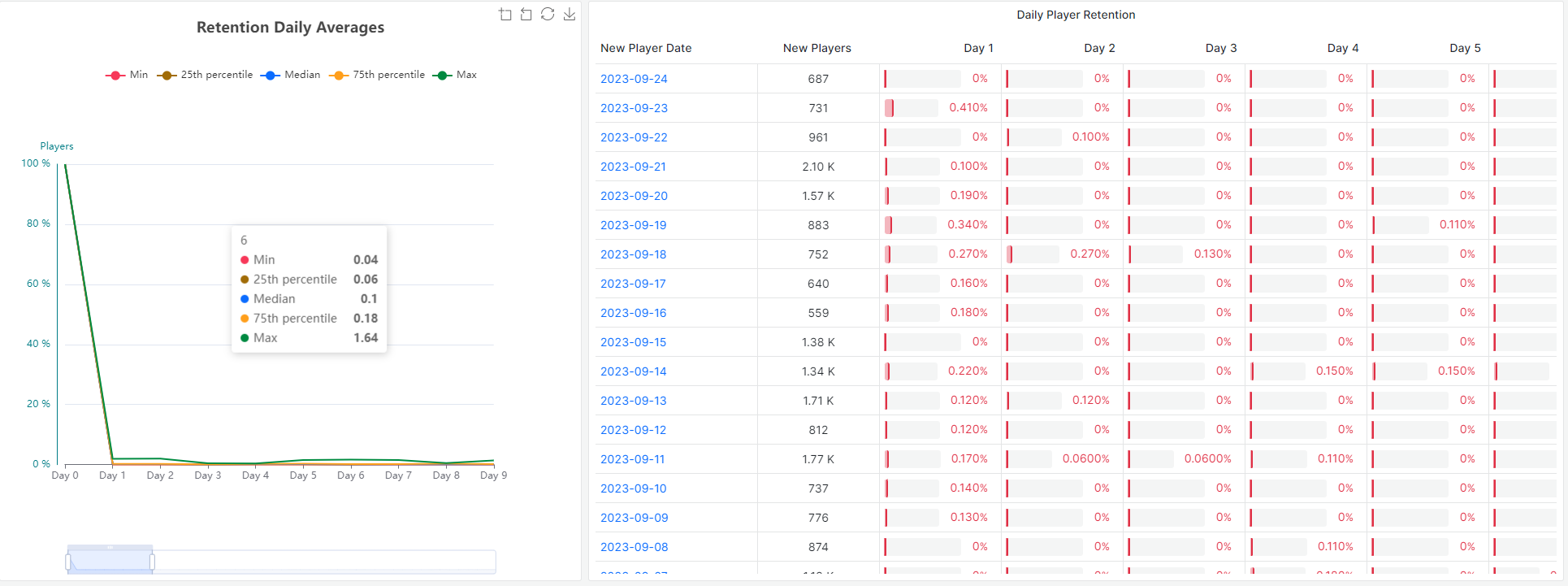
Task: Click the New Players column header
Action: 816,48
